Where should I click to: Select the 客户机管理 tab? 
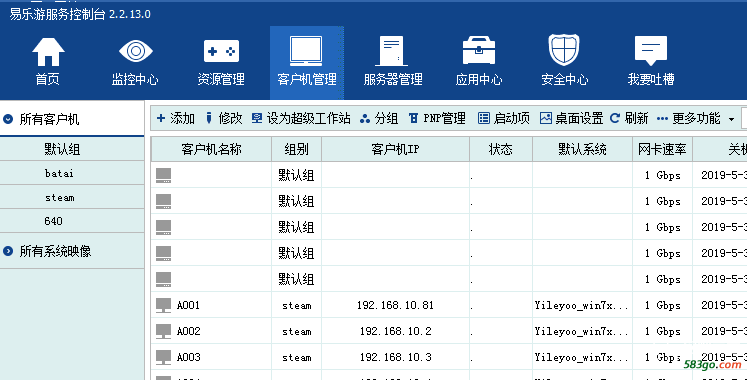click(x=307, y=62)
